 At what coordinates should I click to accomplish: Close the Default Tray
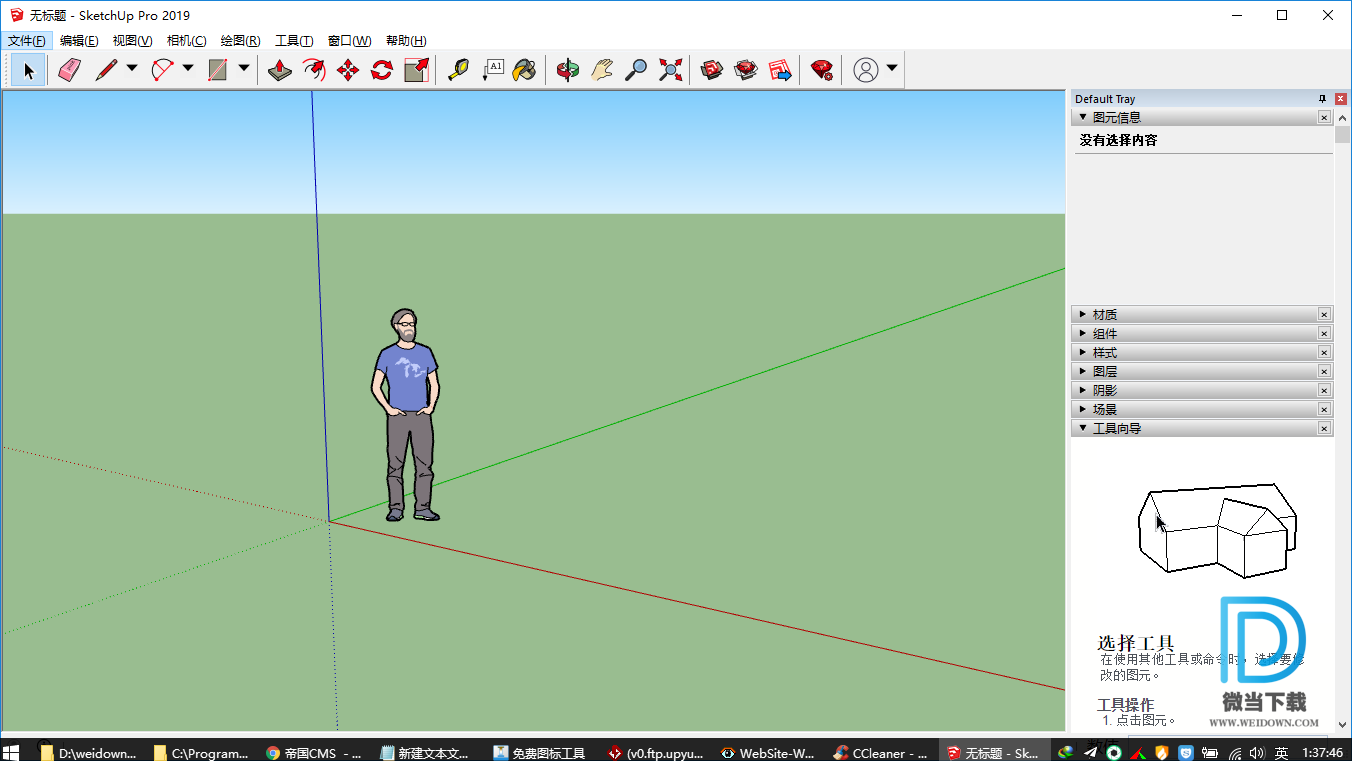click(1341, 99)
